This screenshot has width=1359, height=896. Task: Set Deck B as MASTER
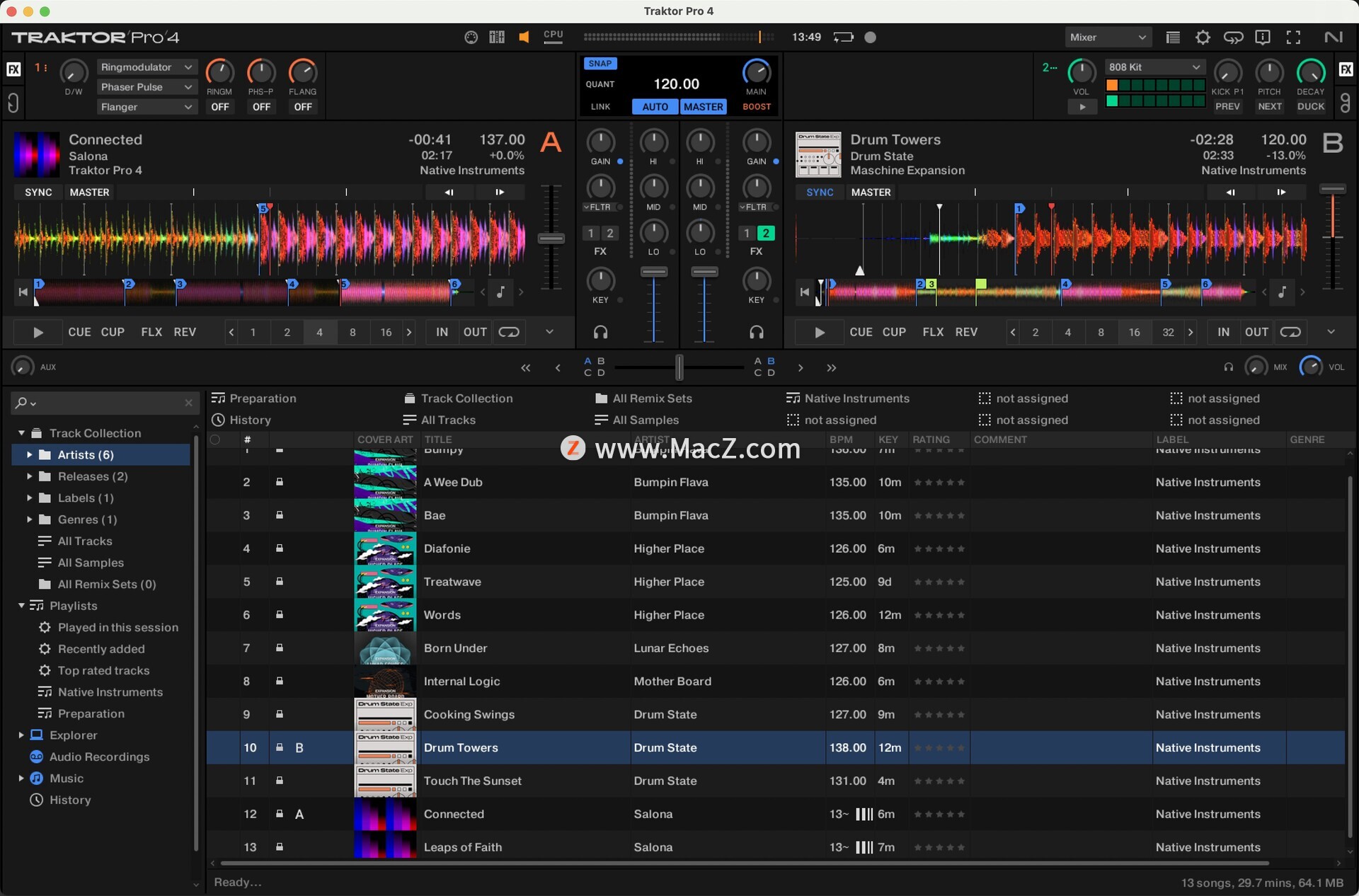tap(871, 193)
